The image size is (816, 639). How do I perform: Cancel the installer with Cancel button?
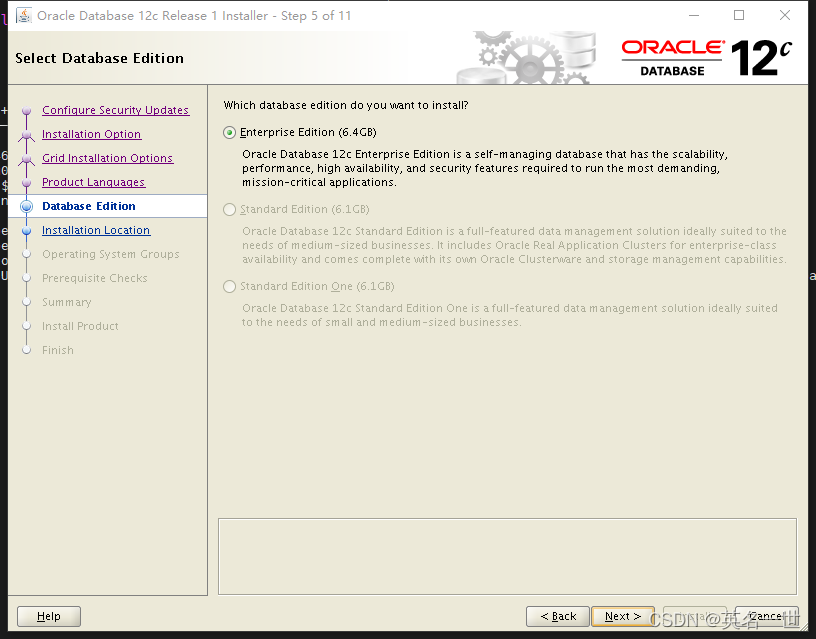767,617
